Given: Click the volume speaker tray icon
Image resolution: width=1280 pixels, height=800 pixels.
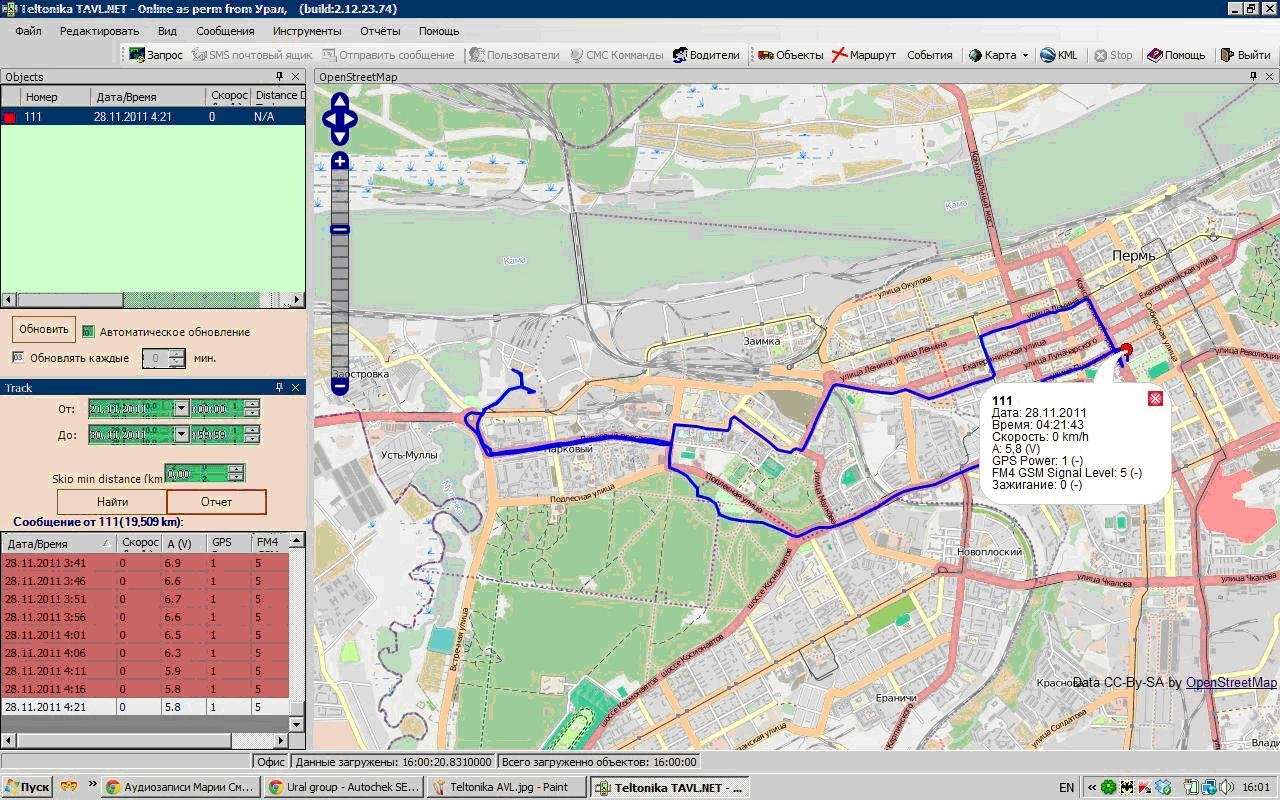Looking at the screenshot, I should tap(1227, 787).
